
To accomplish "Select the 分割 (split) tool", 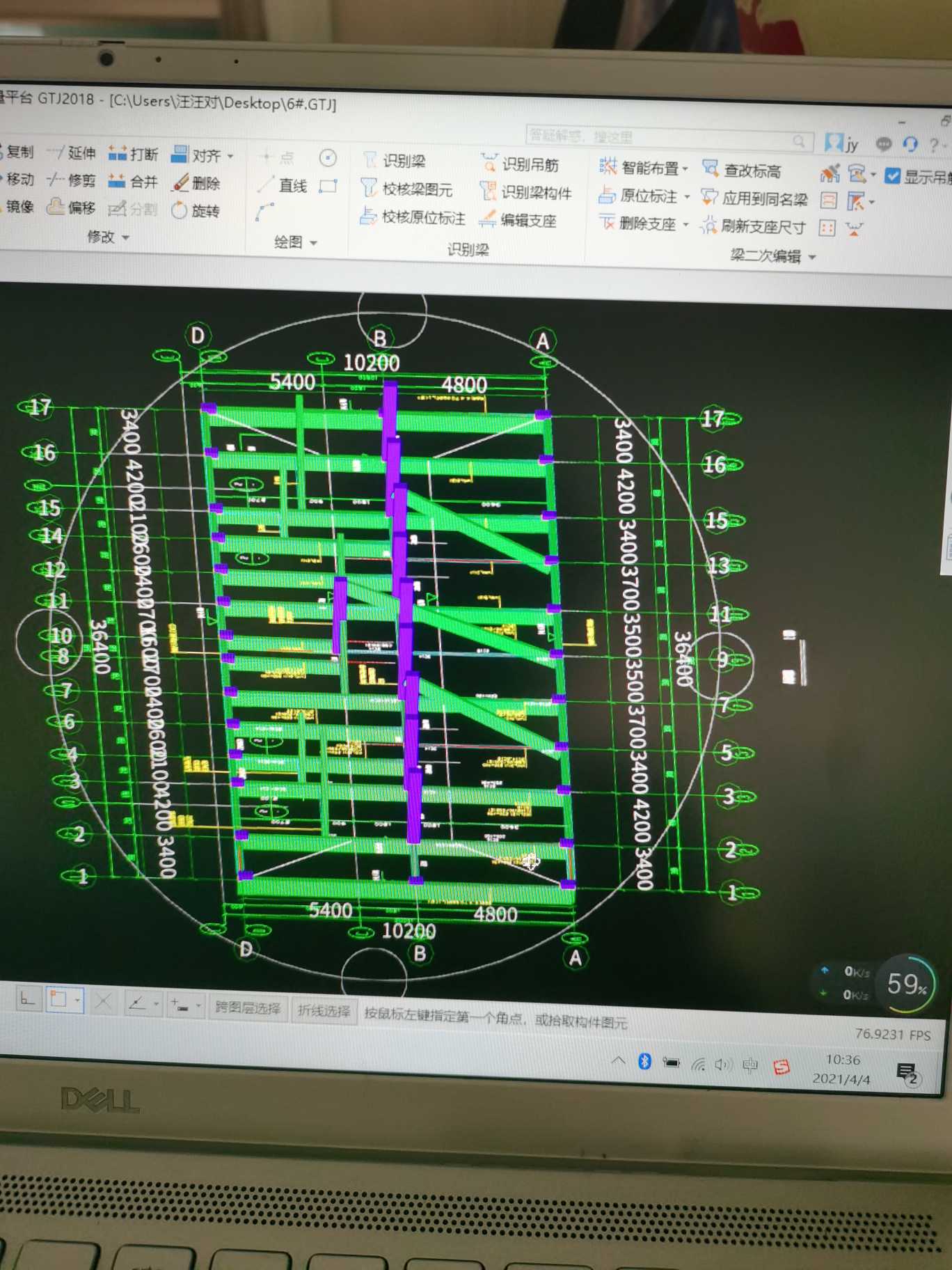I will 133,209.
